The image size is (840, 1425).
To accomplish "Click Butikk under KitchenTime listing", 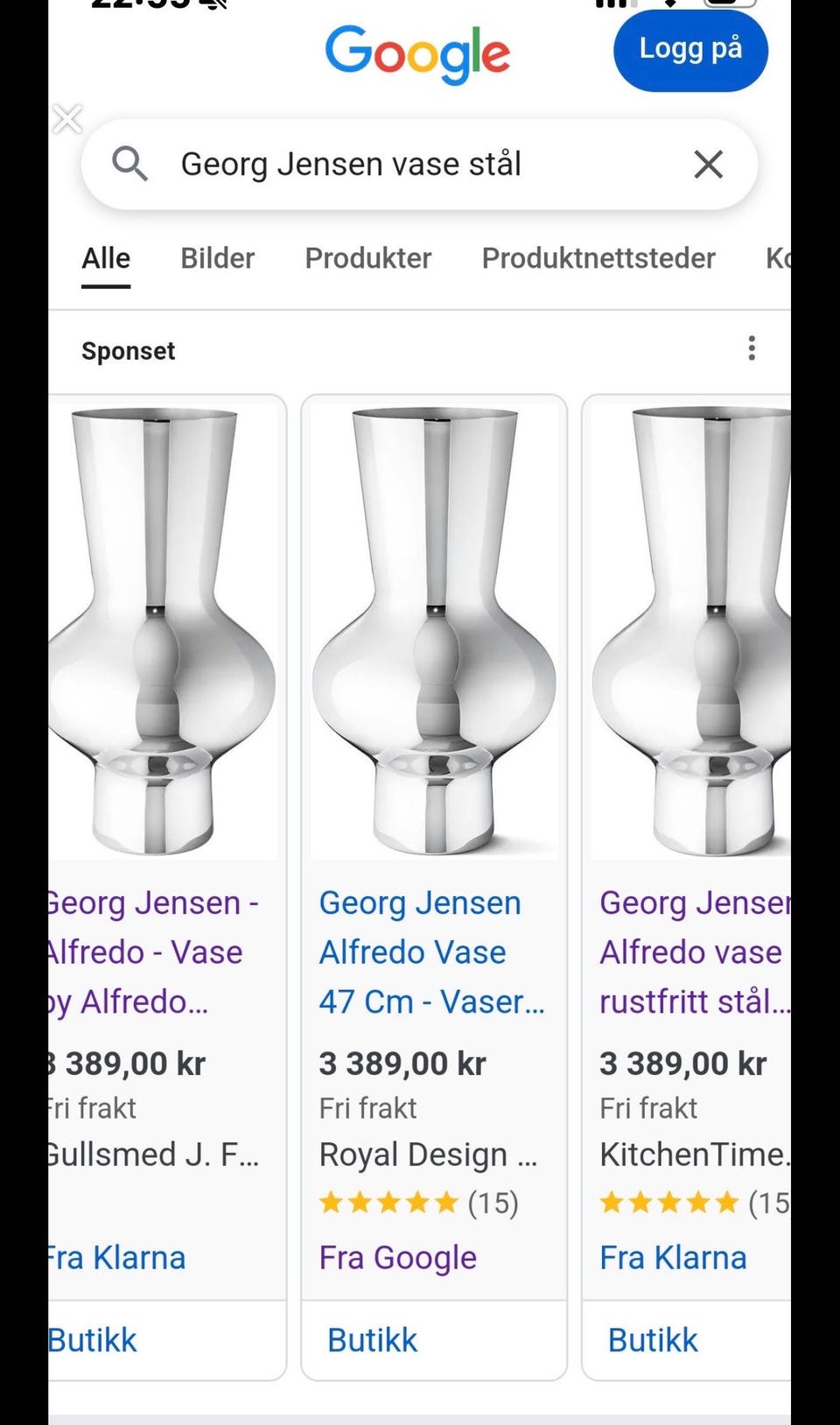I will 653,1340.
